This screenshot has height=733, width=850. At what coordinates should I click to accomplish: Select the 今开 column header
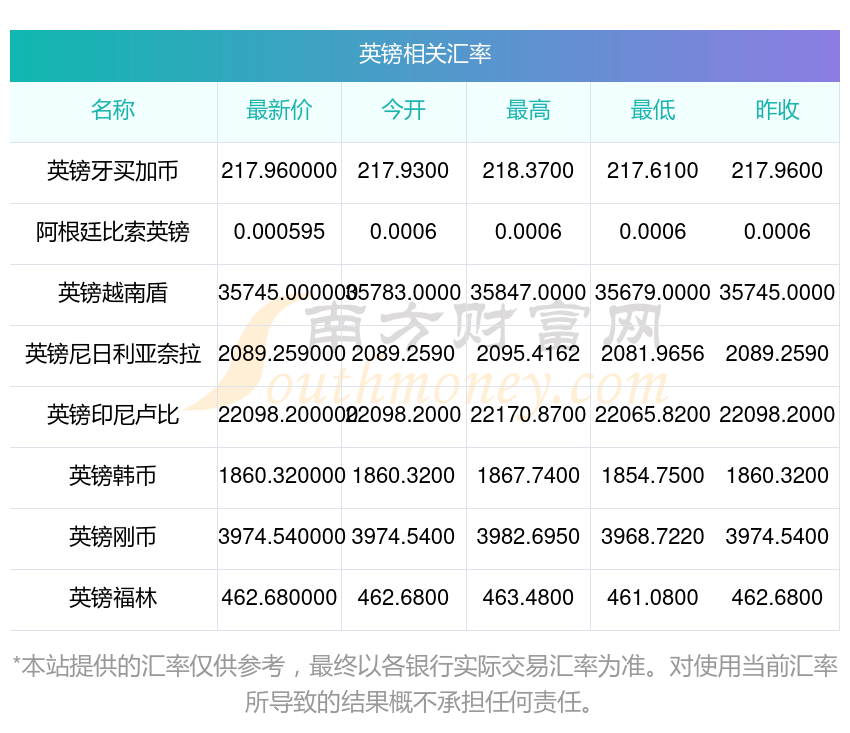404,110
